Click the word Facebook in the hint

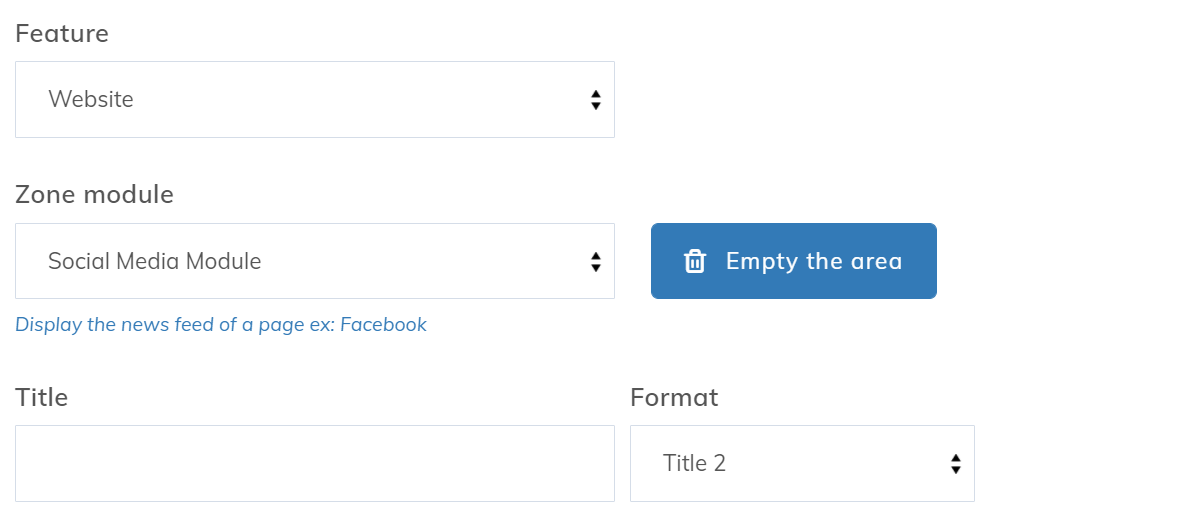click(x=383, y=325)
